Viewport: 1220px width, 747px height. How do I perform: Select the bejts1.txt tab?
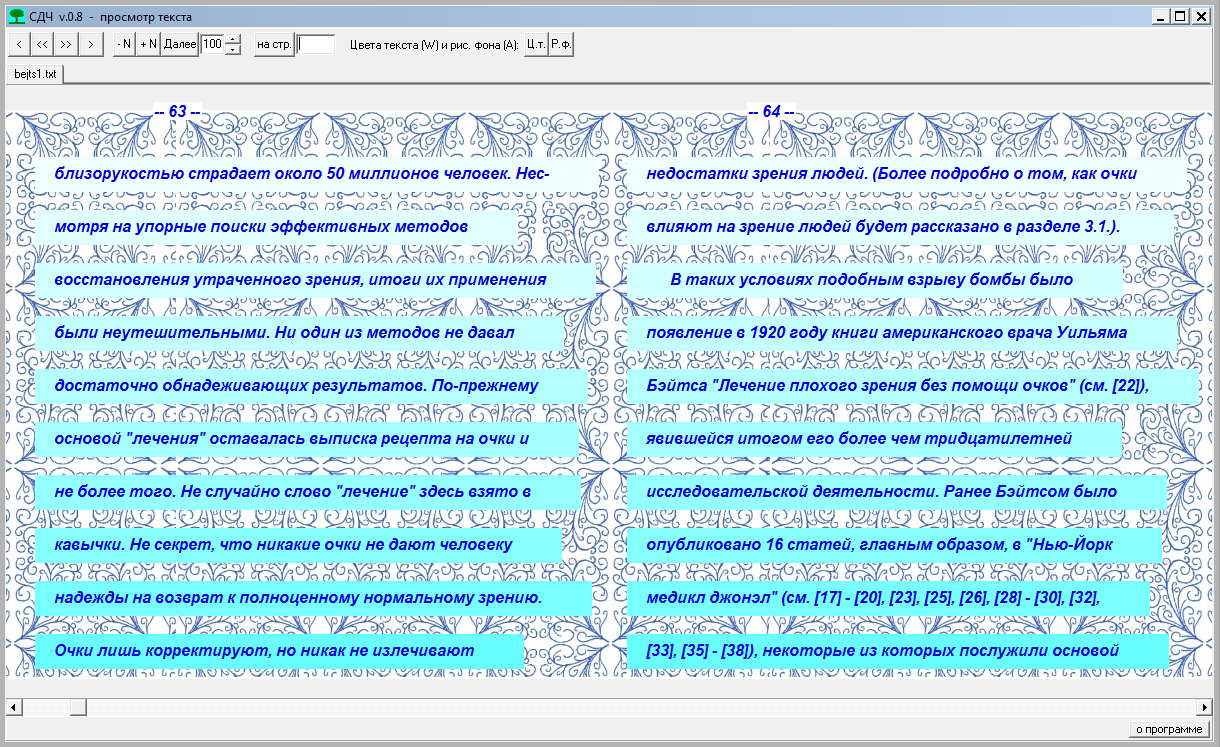coord(35,74)
